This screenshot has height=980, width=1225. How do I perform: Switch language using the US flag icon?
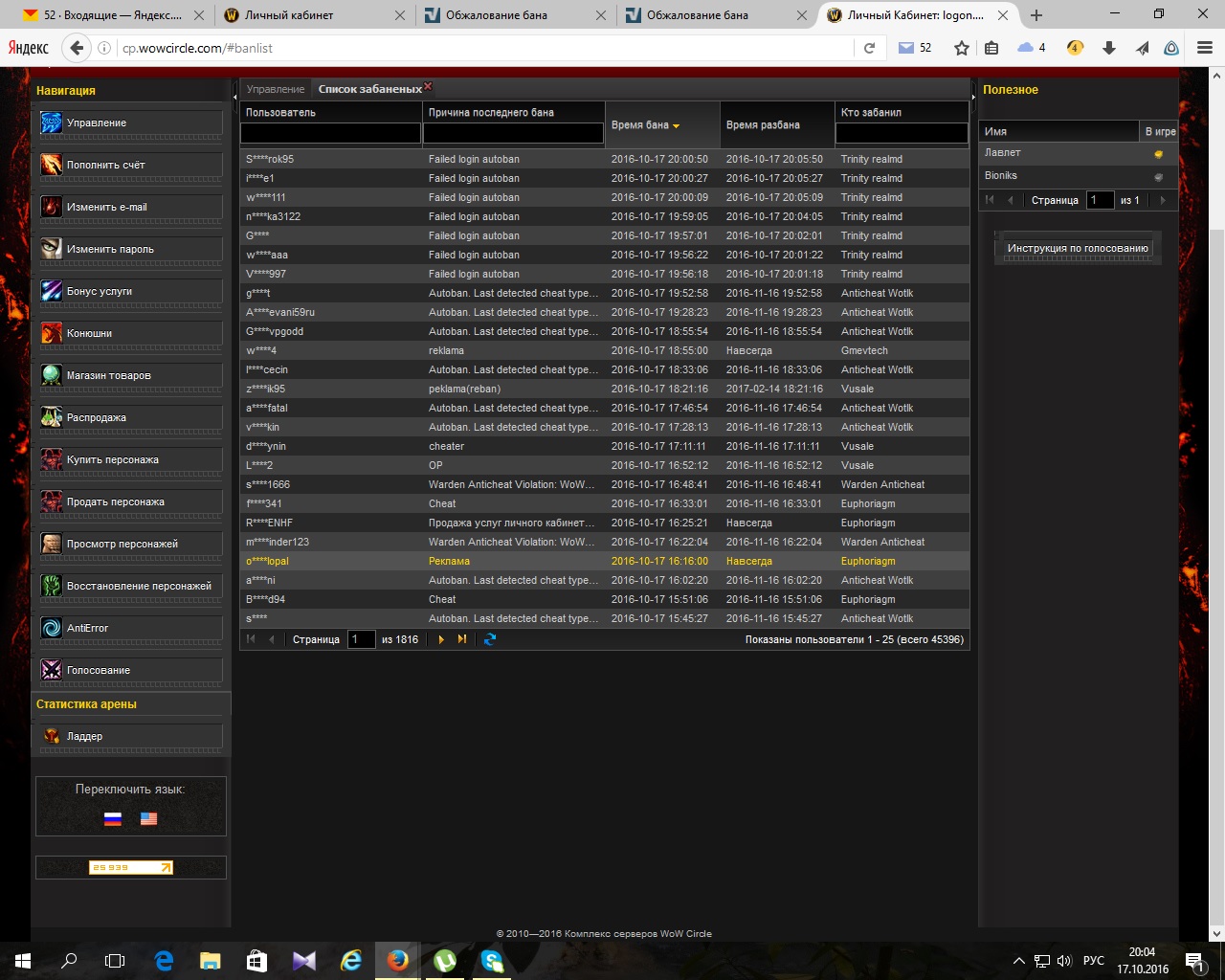148,818
